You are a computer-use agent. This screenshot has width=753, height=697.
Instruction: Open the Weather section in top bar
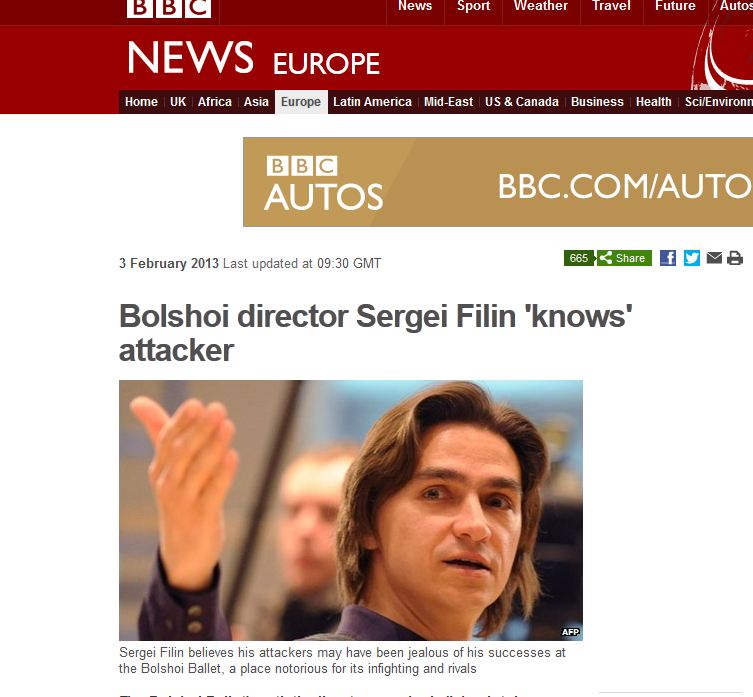click(541, 6)
